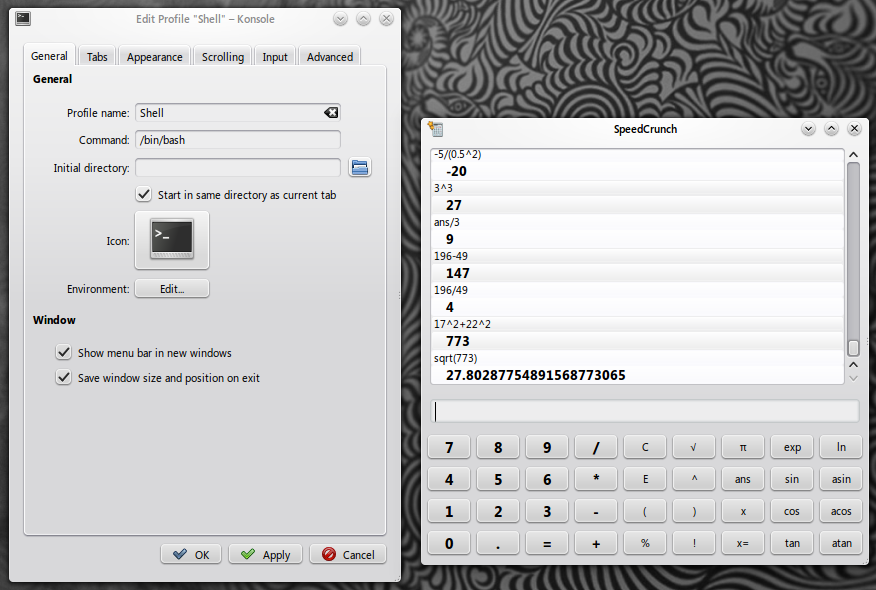Click the pi constant key in SpeedCrunch
The width and height of the screenshot is (876, 590).
742,447
